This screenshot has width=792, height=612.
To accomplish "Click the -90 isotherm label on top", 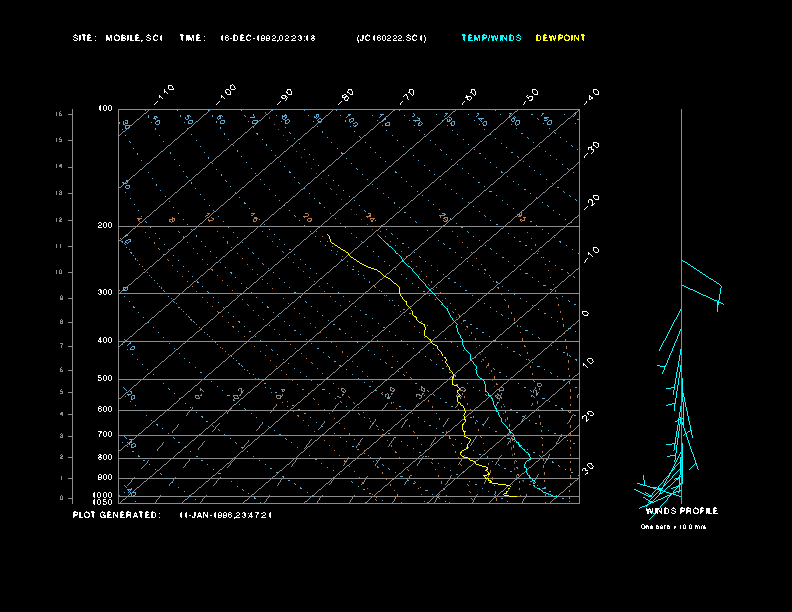I will [285, 97].
